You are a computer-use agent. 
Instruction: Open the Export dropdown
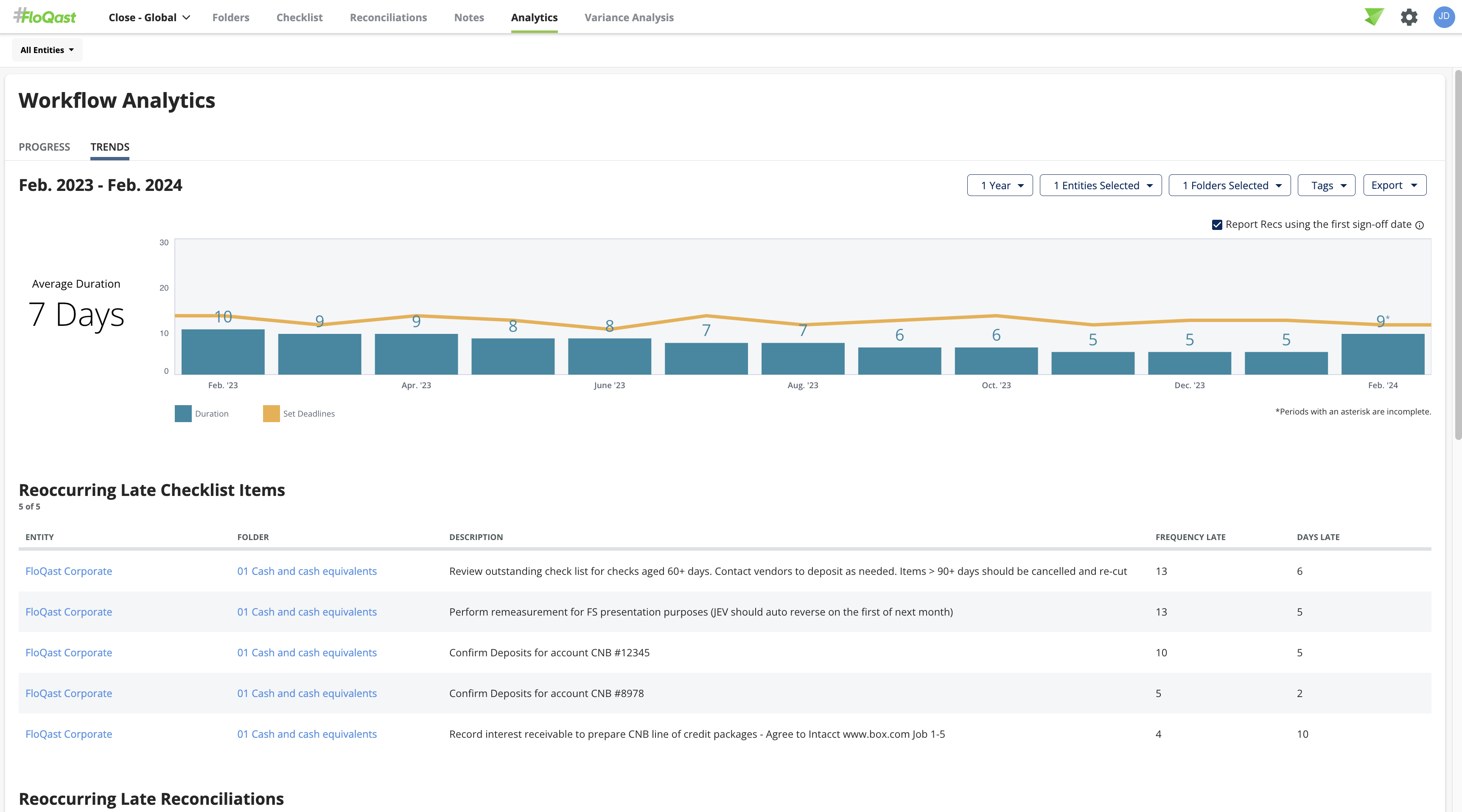(1395, 185)
